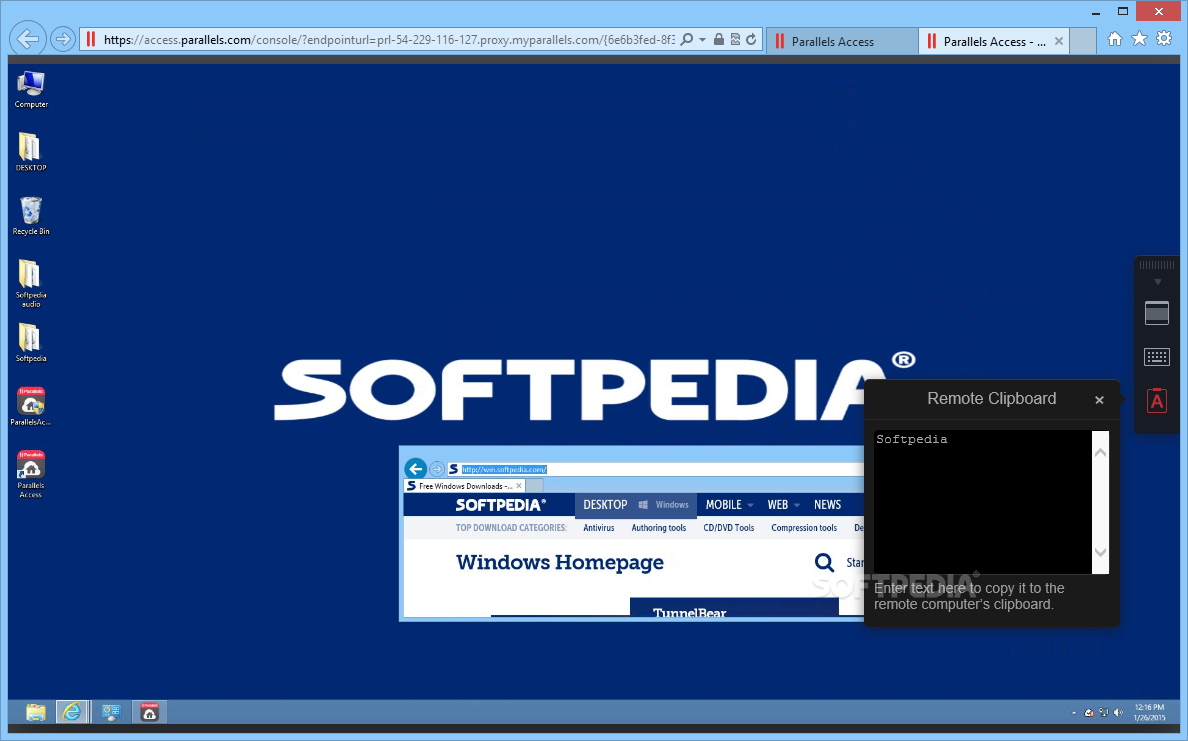Open the DESKTOP menu on Softpedia
The image size is (1188, 741).
pyautogui.click(x=605, y=505)
